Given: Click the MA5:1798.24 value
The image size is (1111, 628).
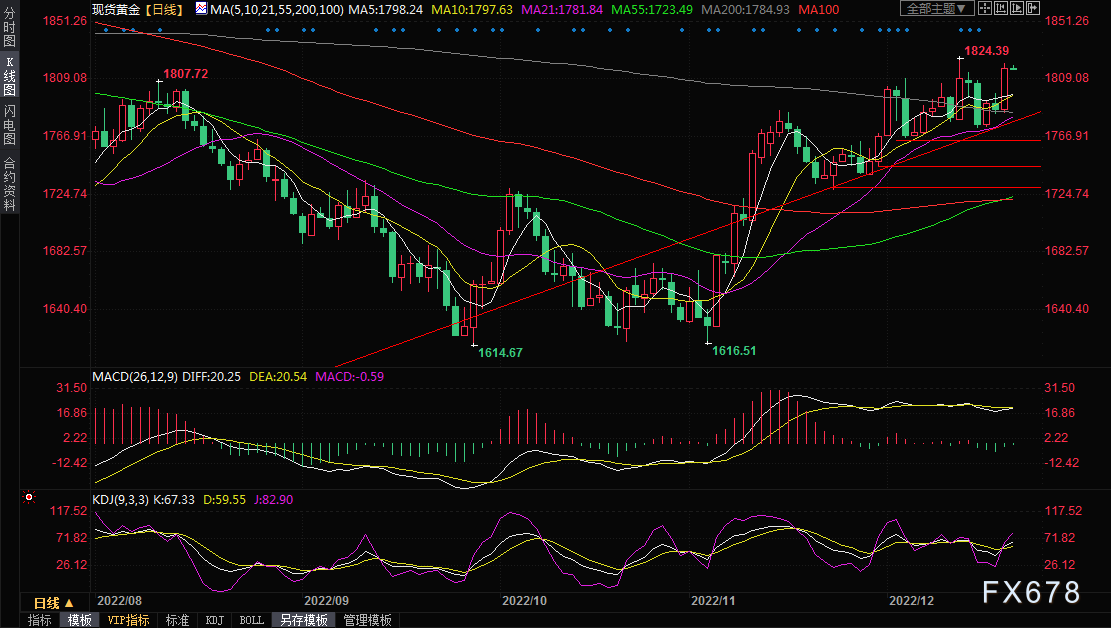Looking at the screenshot, I should (x=385, y=9).
